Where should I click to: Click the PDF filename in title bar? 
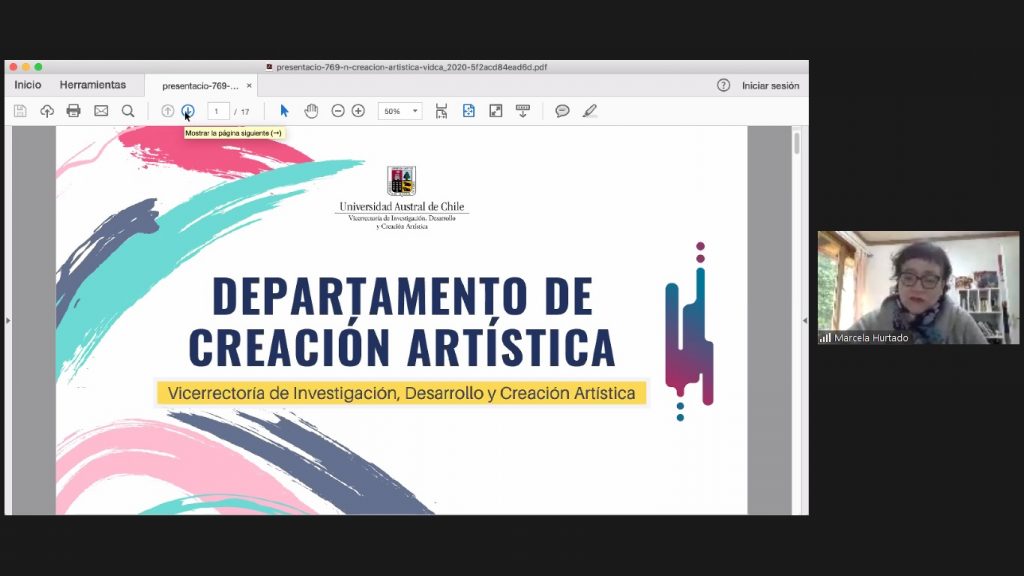pyautogui.click(x=411, y=67)
